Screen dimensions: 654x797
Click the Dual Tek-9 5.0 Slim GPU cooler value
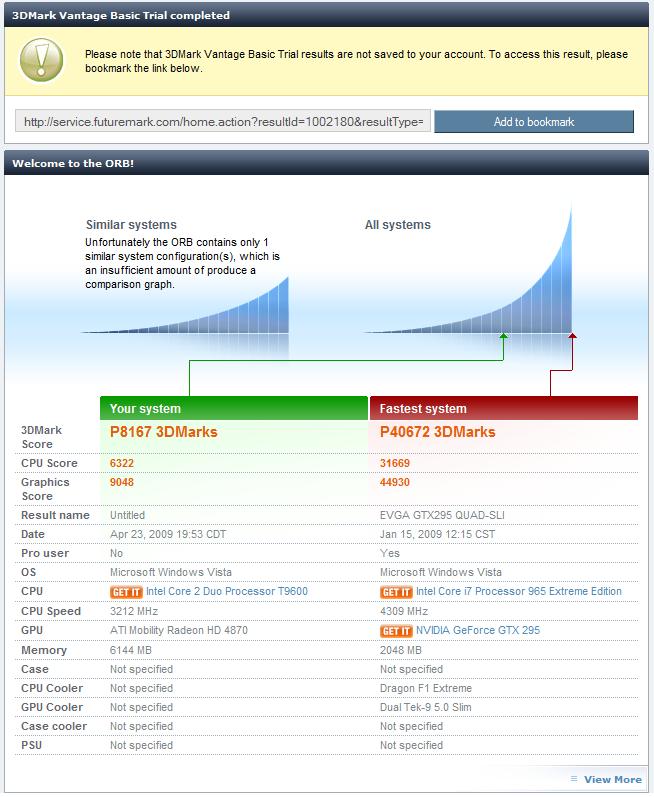coord(426,708)
